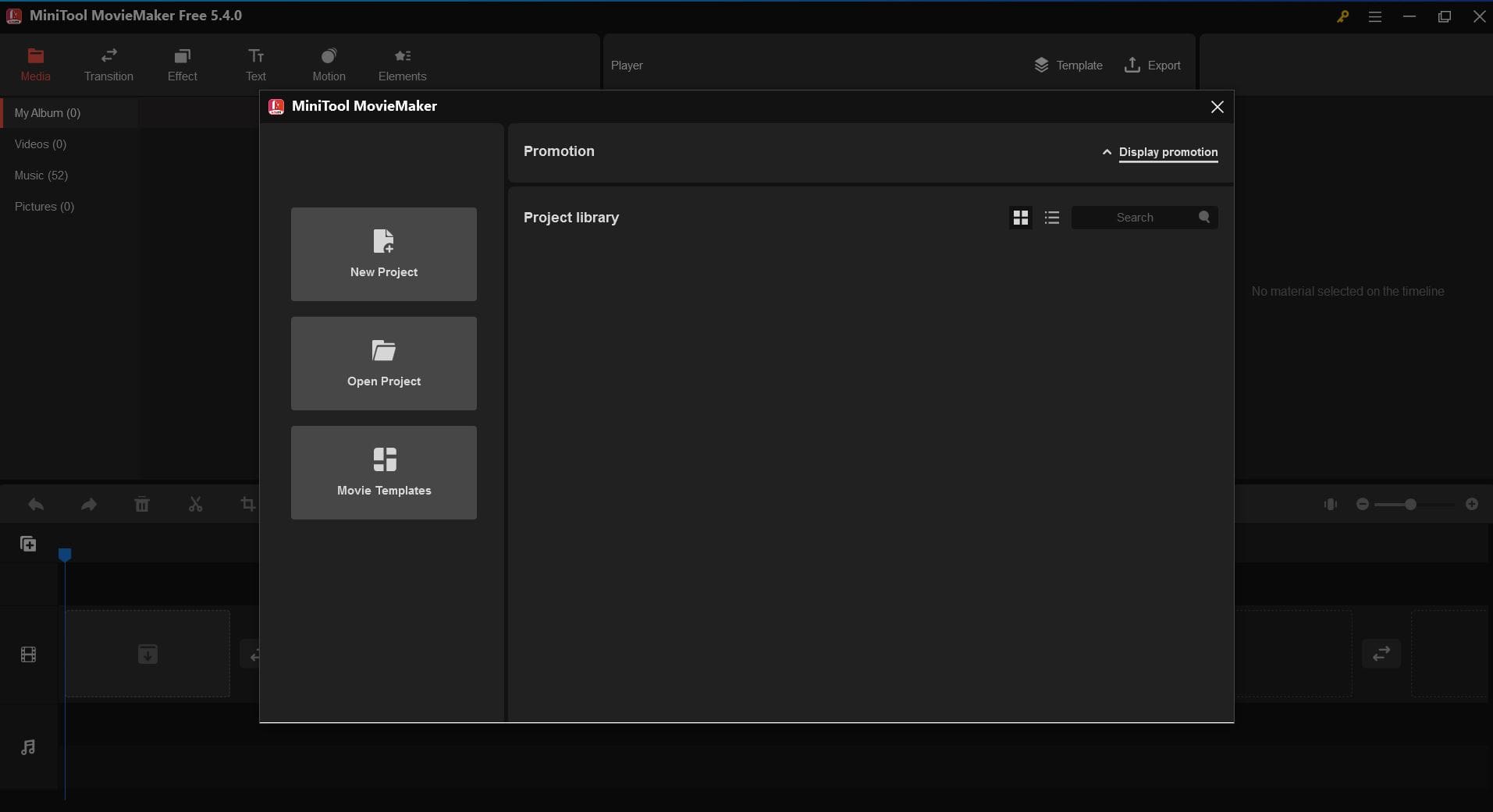Switch project library to list view
Image resolution: width=1493 pixels, height=812 pixels.
point(1052,218)
